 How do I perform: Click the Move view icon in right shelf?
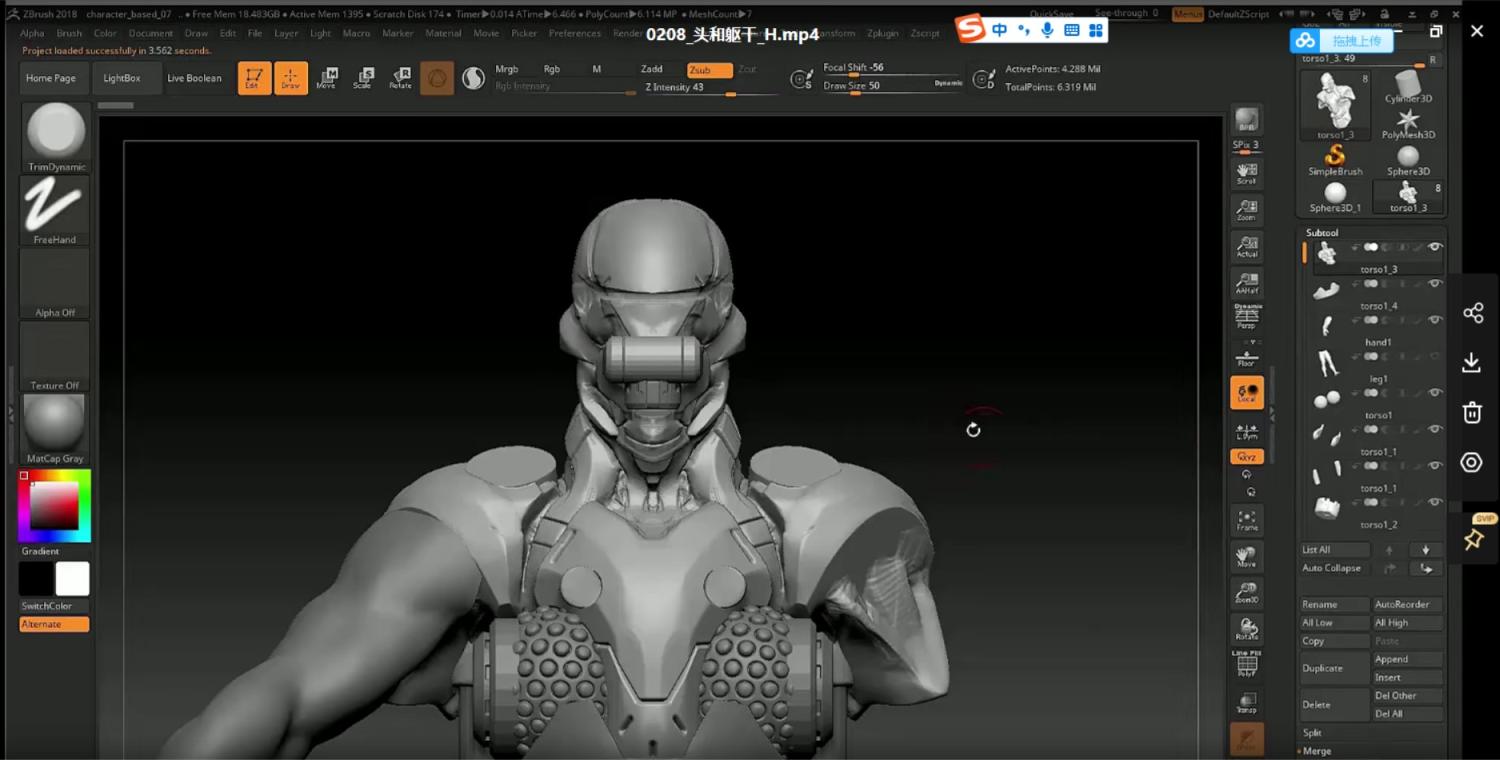pyautogui.click(x=1247, y=557)
